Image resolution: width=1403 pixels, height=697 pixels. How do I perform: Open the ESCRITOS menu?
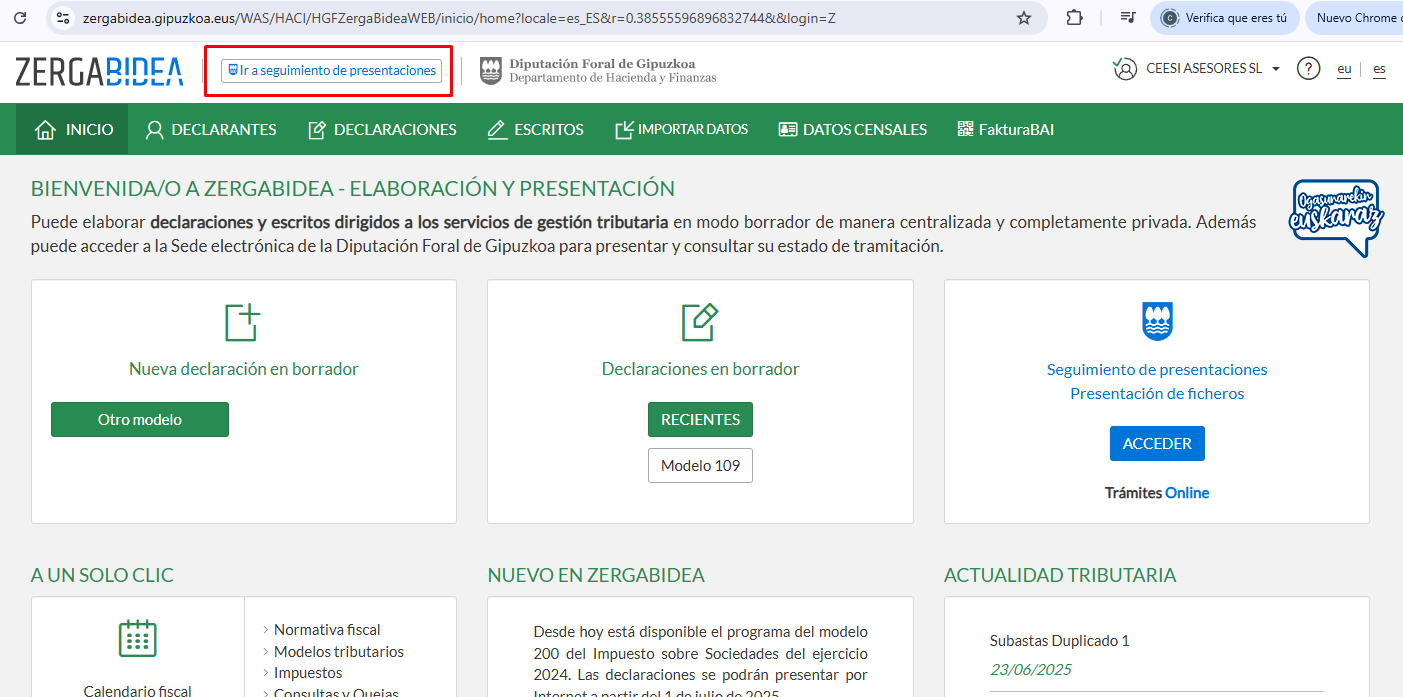[535, 129]
